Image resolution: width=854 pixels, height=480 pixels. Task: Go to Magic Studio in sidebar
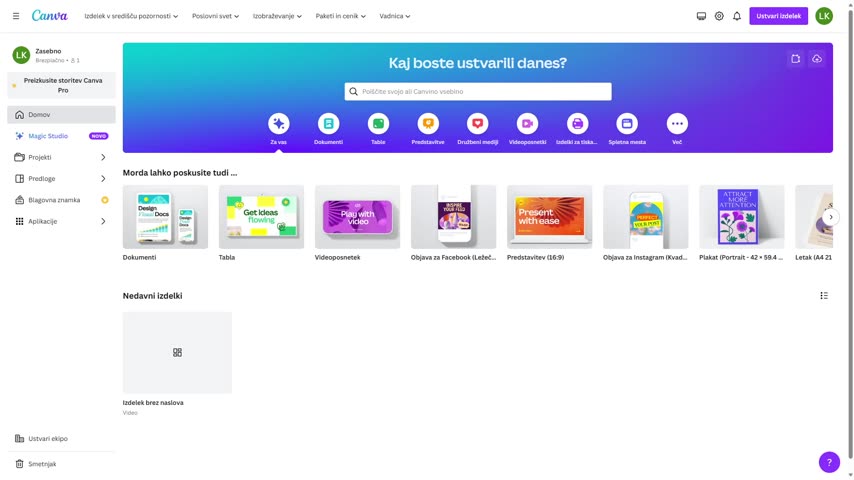[x=48, y=136]
